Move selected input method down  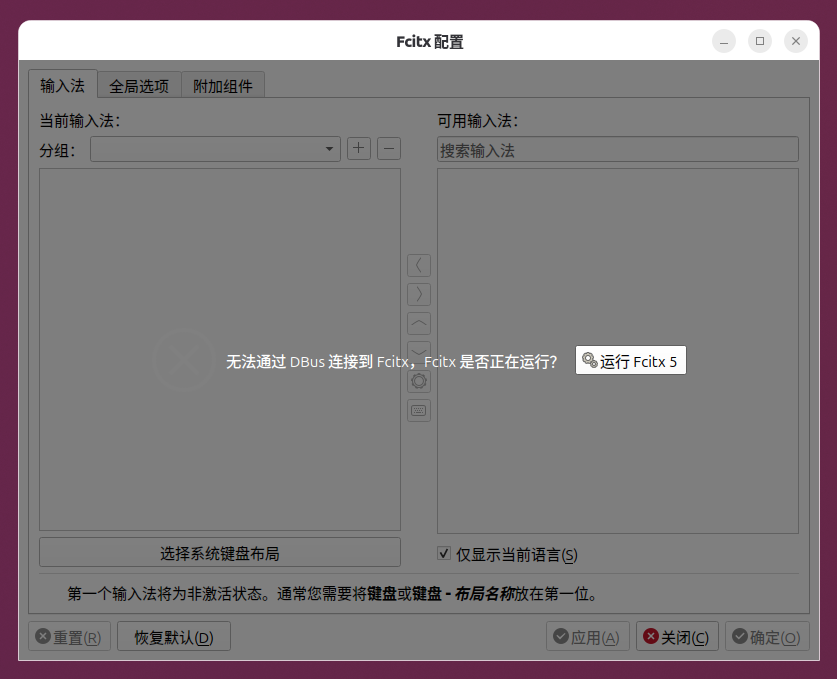(419, 351)
